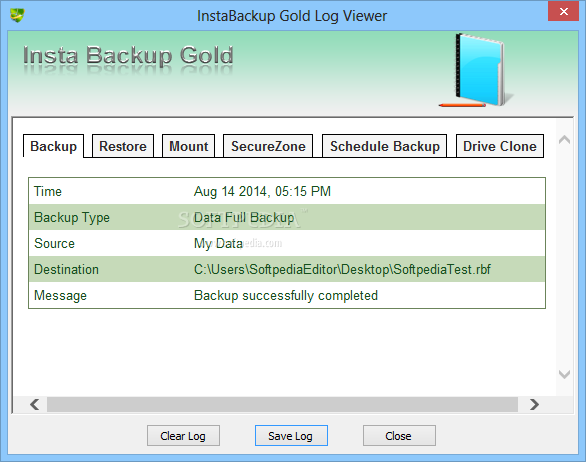
Task: Click the 'Time' row label
Action: click(48, 191)
